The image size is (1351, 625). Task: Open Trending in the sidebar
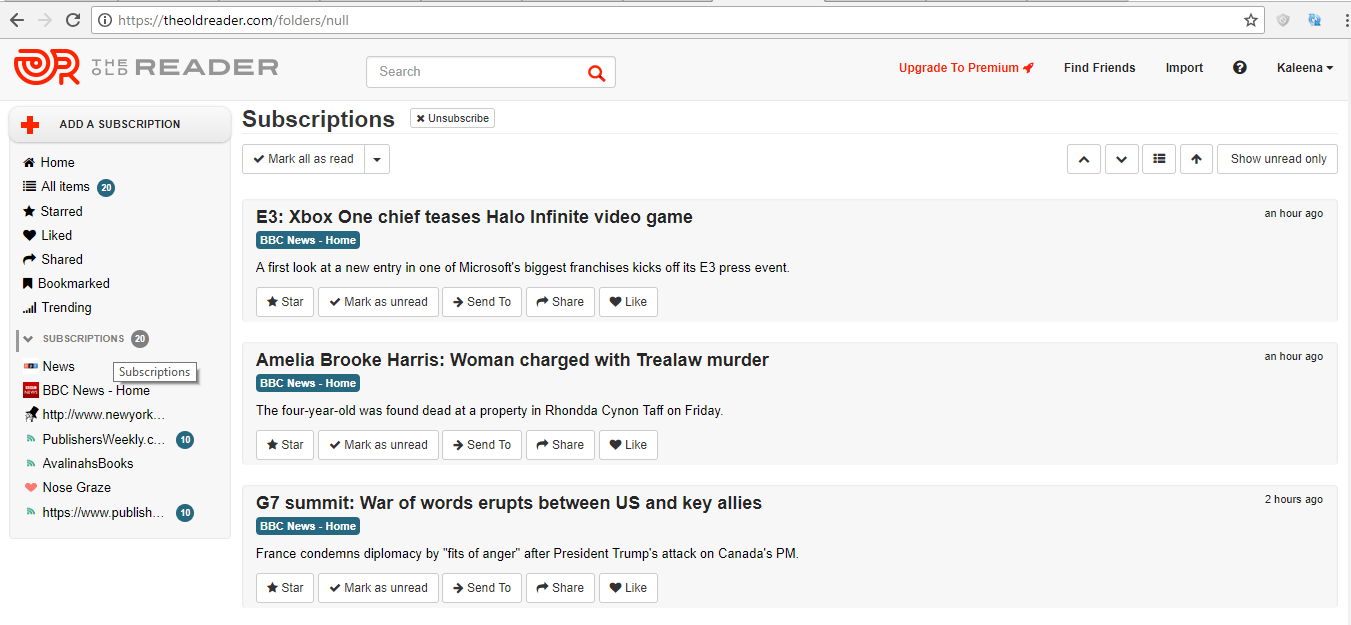point(57,307)
